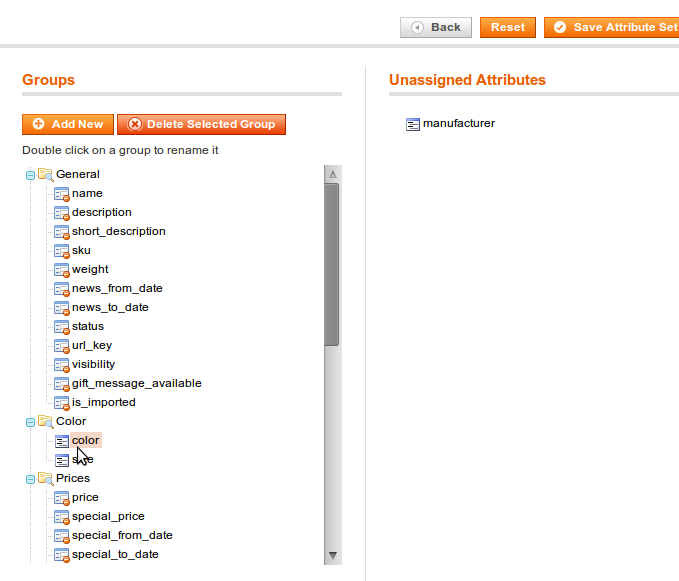679x581 pixels.
Task: Collapse the Color group tree node
Action: coord(30,422)
